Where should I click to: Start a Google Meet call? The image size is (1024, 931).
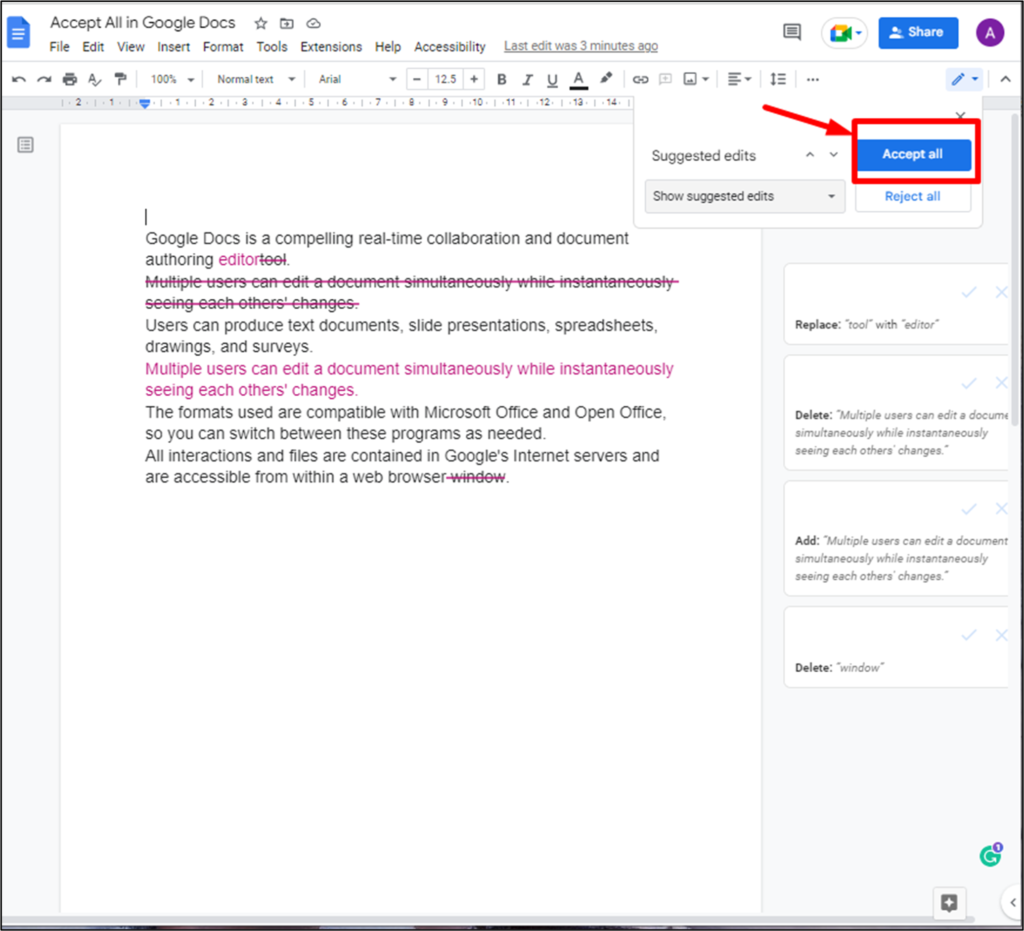click(844, 33)
